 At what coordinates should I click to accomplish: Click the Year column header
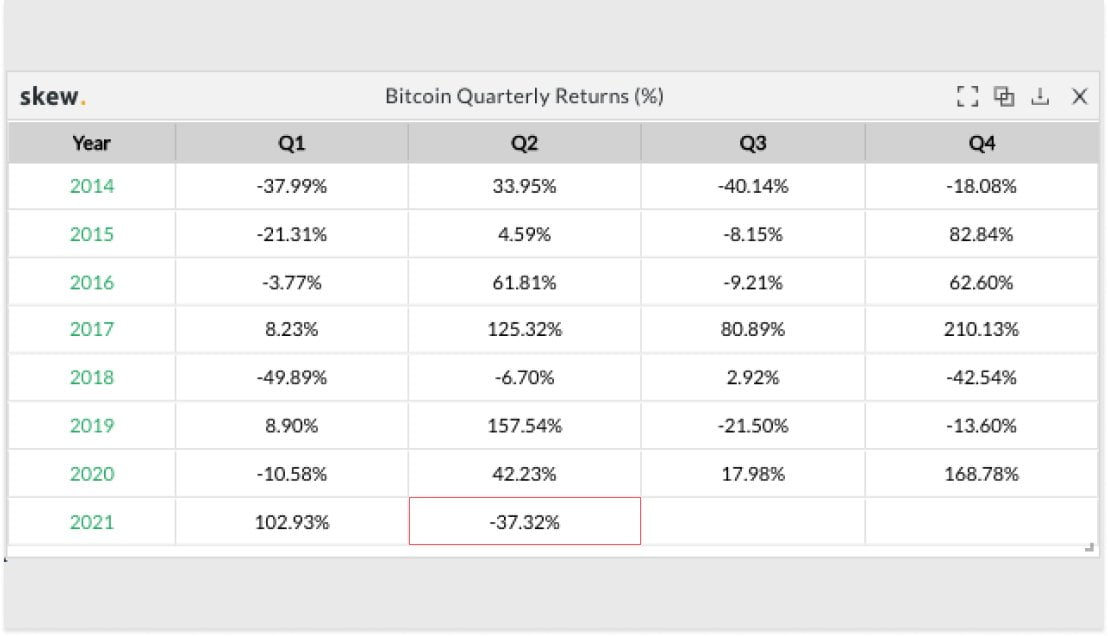[x=91, y=143]
